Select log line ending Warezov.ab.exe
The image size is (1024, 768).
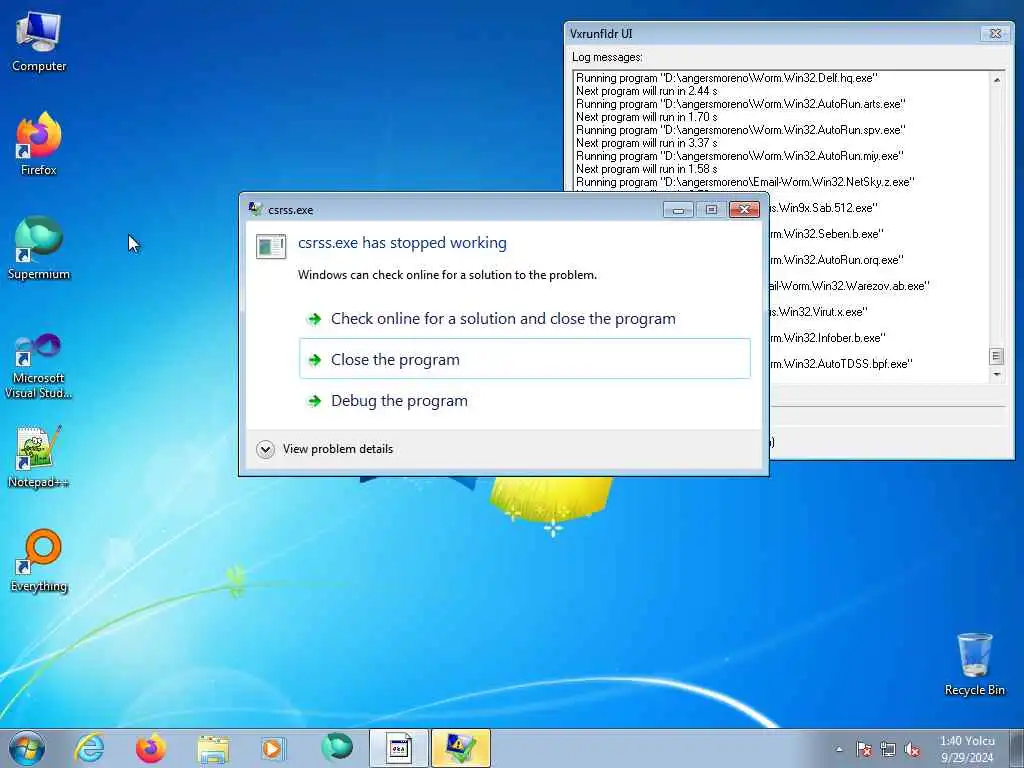[849, 286]
